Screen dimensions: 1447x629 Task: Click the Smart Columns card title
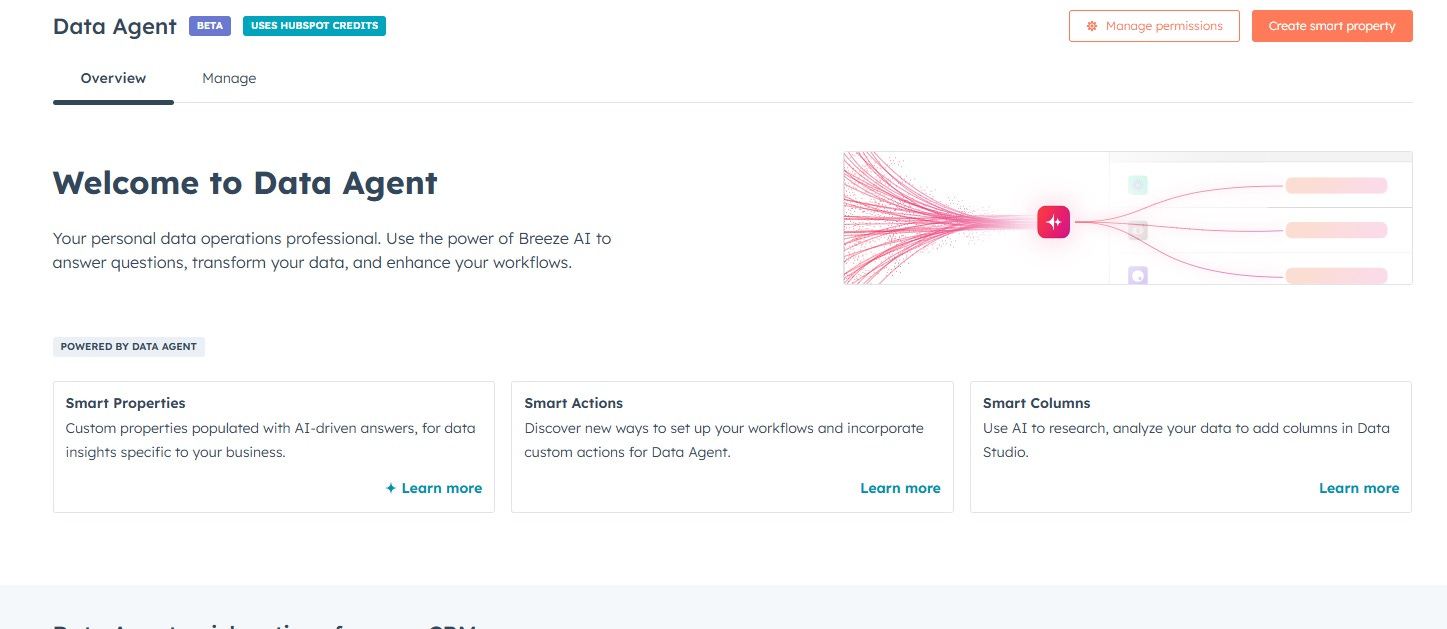click(x=1037, y=403)
